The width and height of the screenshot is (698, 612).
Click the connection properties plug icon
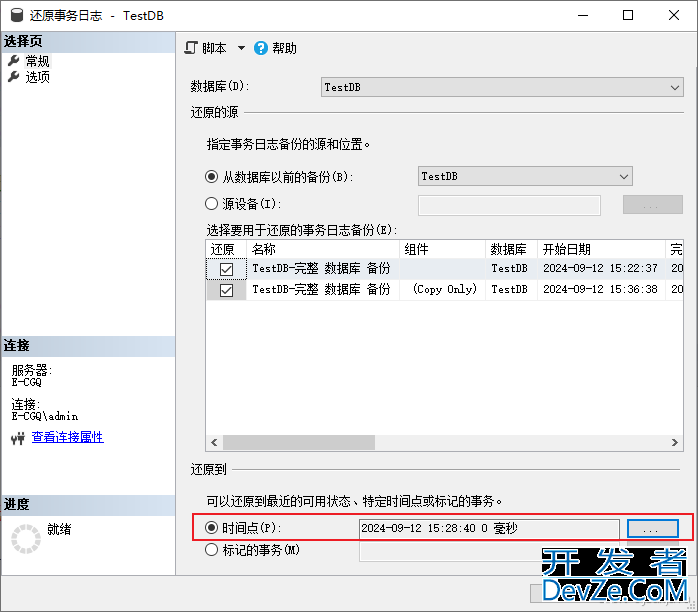tap(18, 439)
